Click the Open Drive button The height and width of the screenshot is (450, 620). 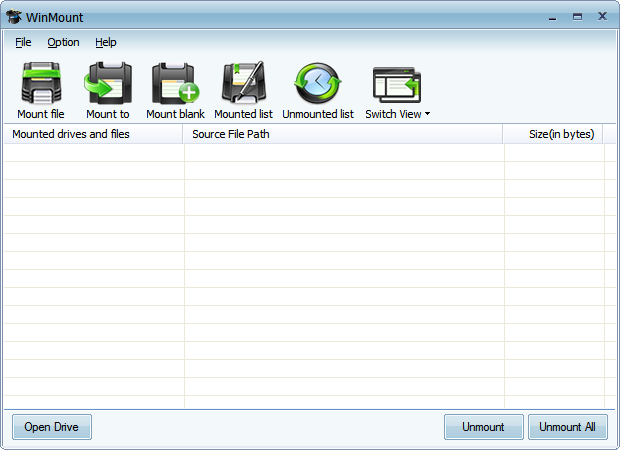click(x=52, y=427)
